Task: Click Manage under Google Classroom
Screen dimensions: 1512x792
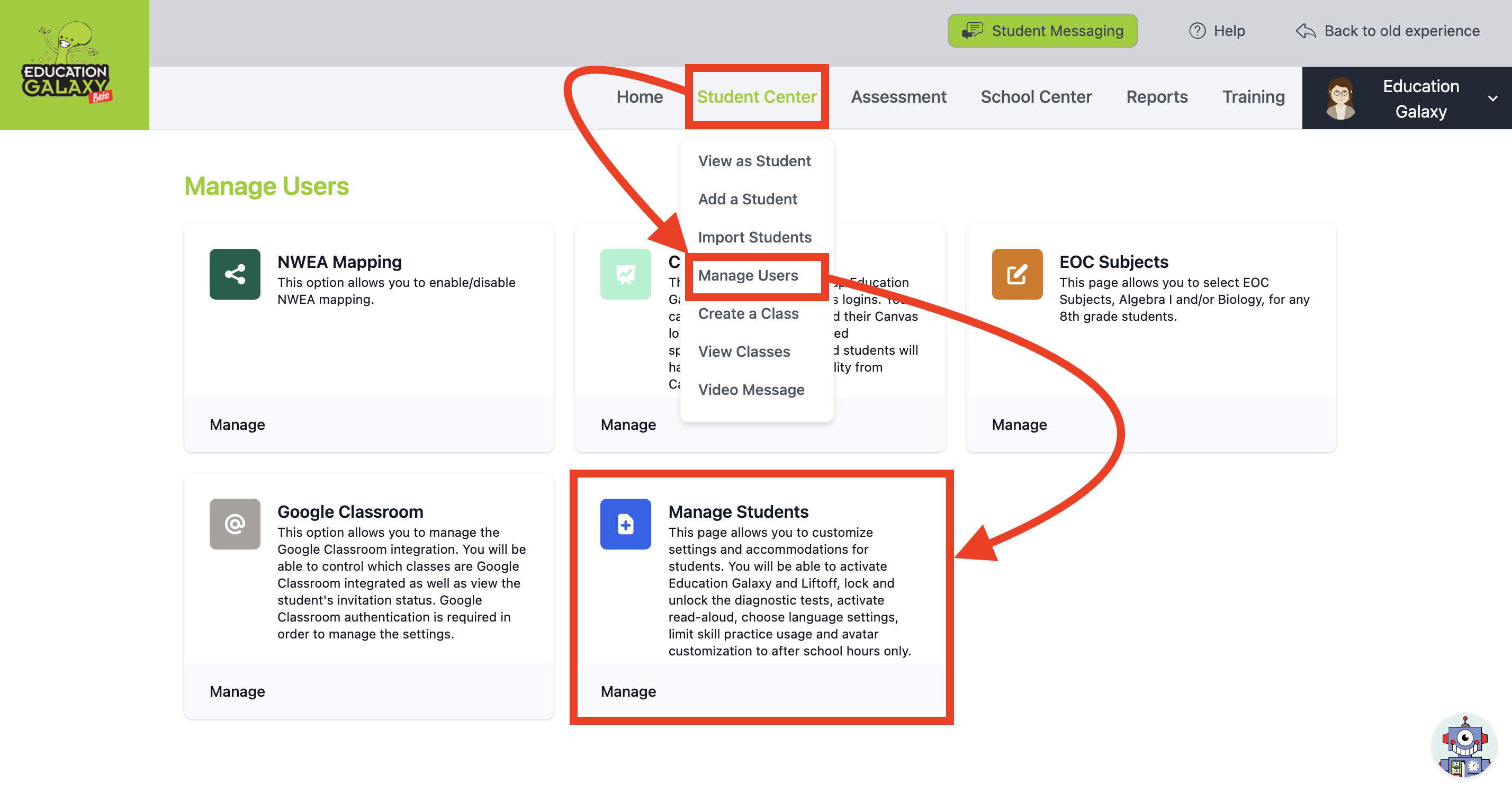Action: [x=237, y=691]
